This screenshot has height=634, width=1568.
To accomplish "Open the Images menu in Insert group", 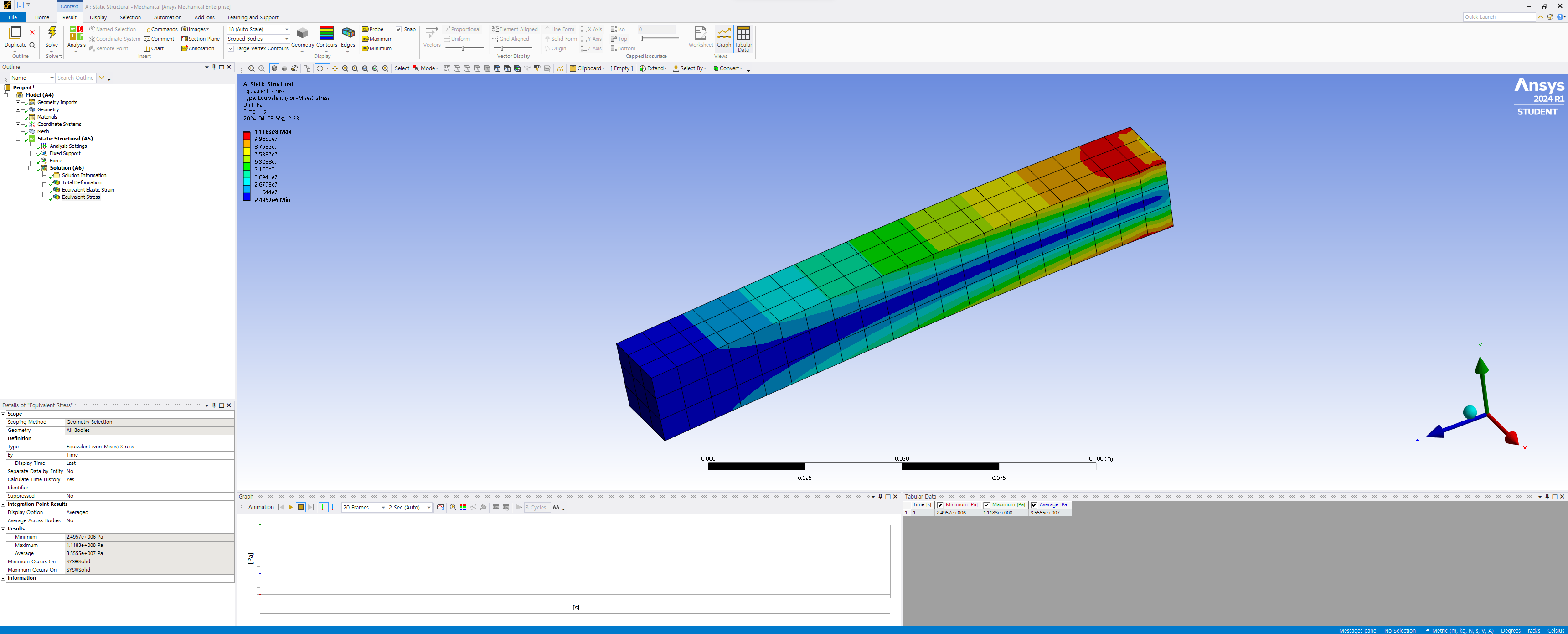I will point(196,29).
